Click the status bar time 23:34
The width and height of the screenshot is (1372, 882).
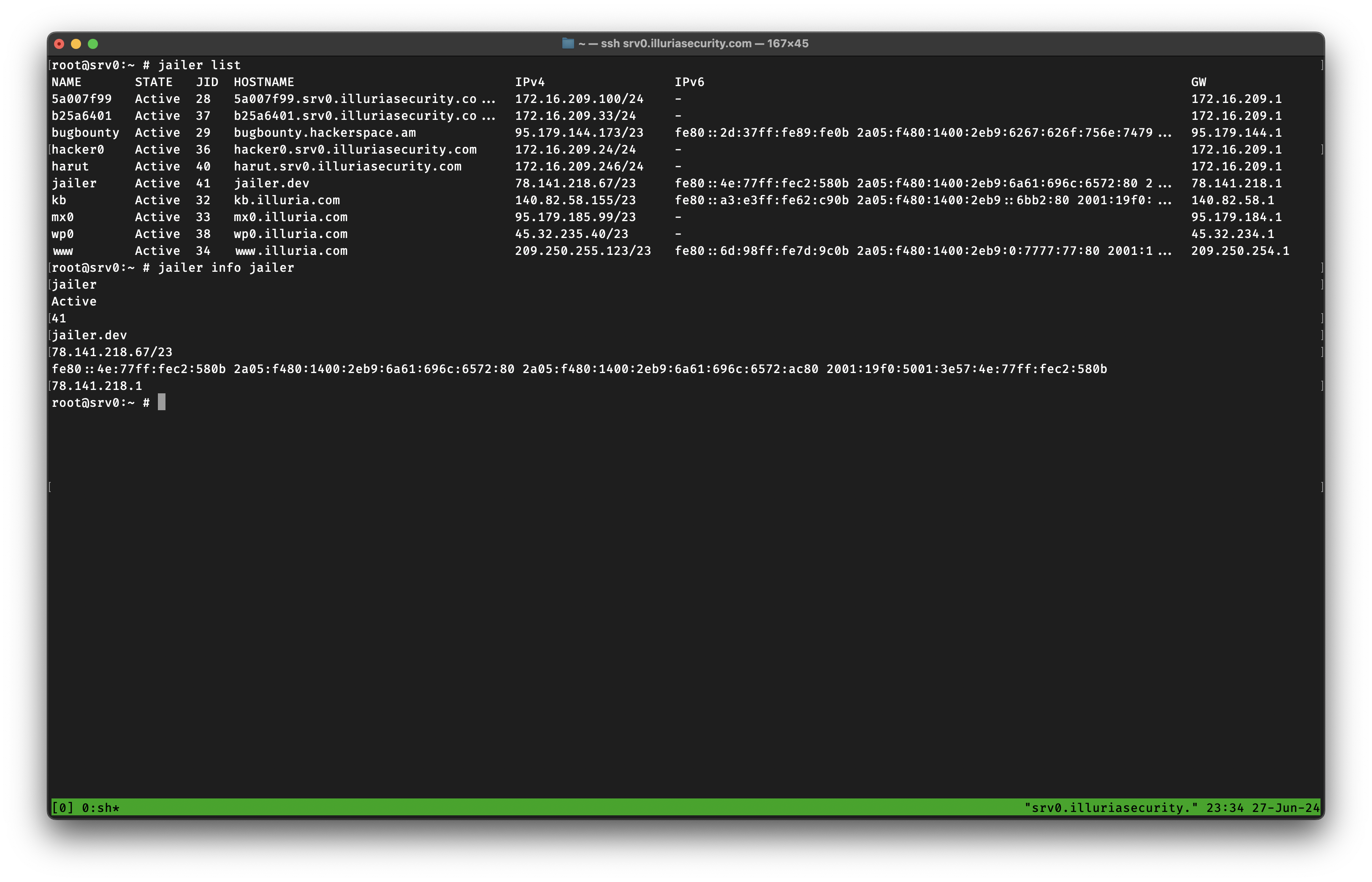1225,808
